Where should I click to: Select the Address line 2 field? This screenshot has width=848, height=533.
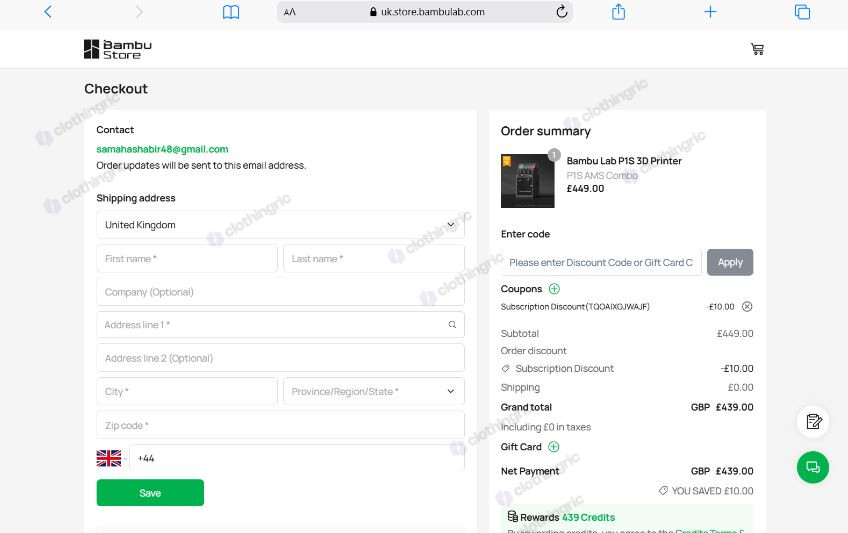tap(280, 358)
